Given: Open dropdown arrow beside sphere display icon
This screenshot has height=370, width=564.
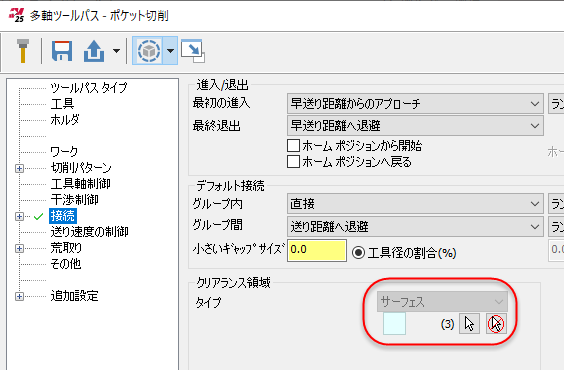Looking at the screenshot, I should pyautogui.click(x=170, y=51).
